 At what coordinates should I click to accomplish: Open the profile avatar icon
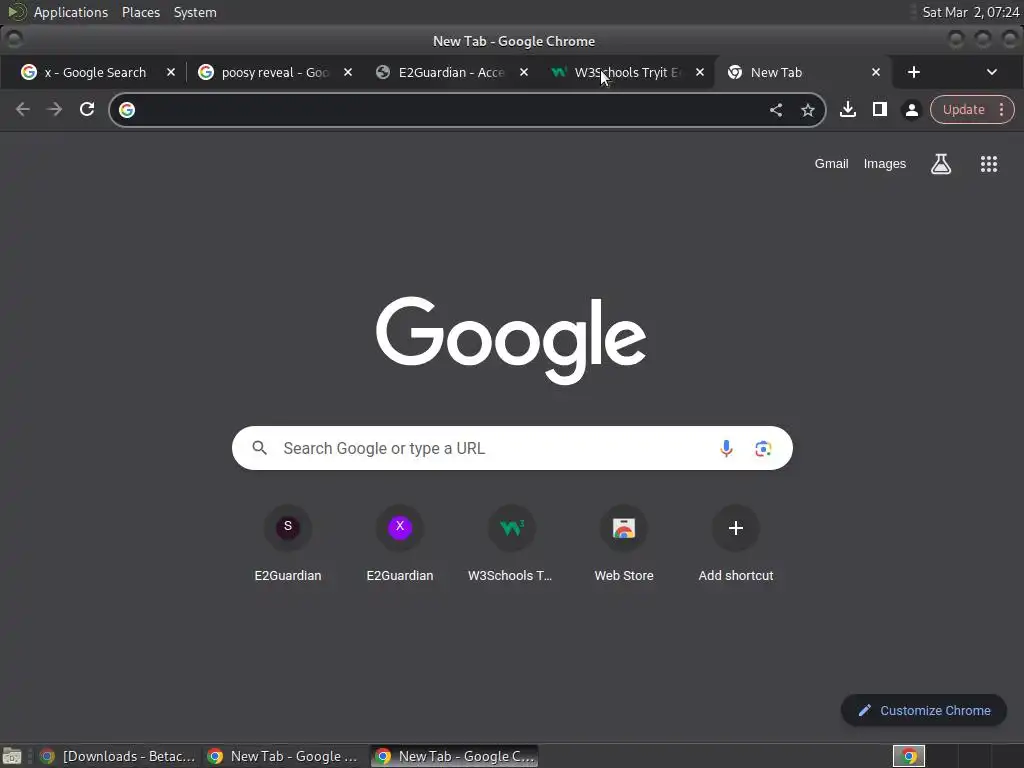point(912,110)
